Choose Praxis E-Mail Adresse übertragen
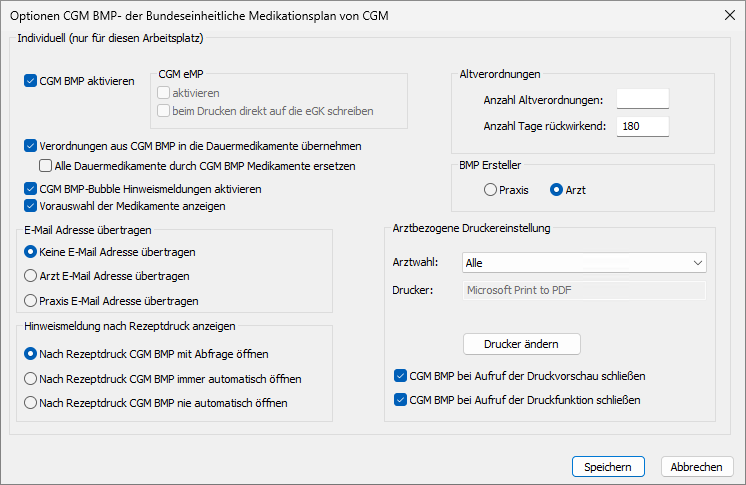 coord(30,301)
